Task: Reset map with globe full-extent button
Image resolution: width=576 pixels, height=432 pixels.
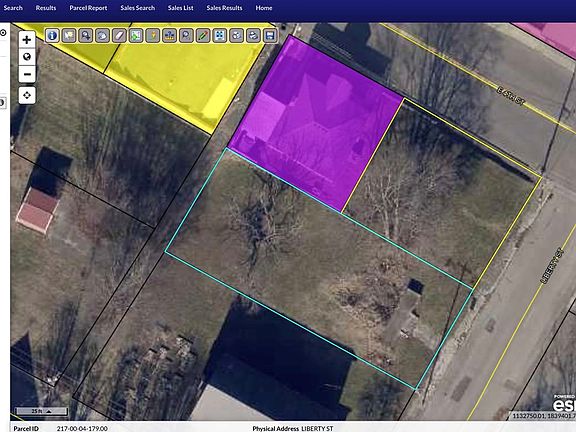Action: pos(27,57)
